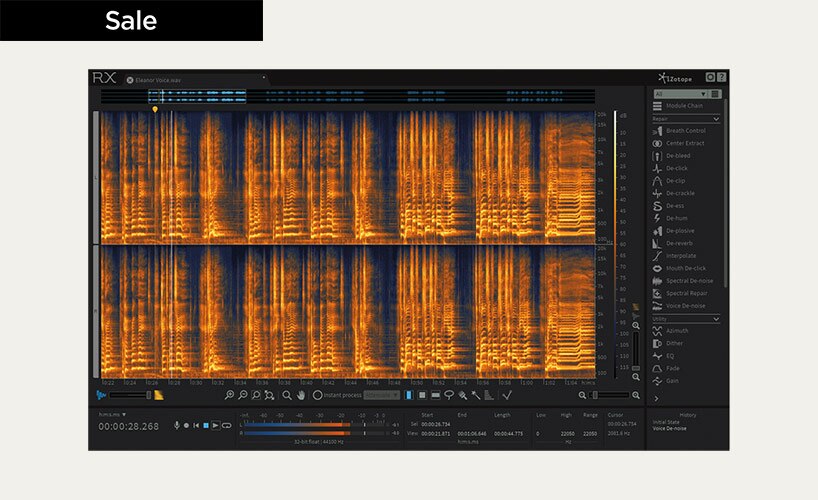The height and width of the screenshot is (500, 818).
Task: Open the Dither utility module
Action: tap(668, 343)
